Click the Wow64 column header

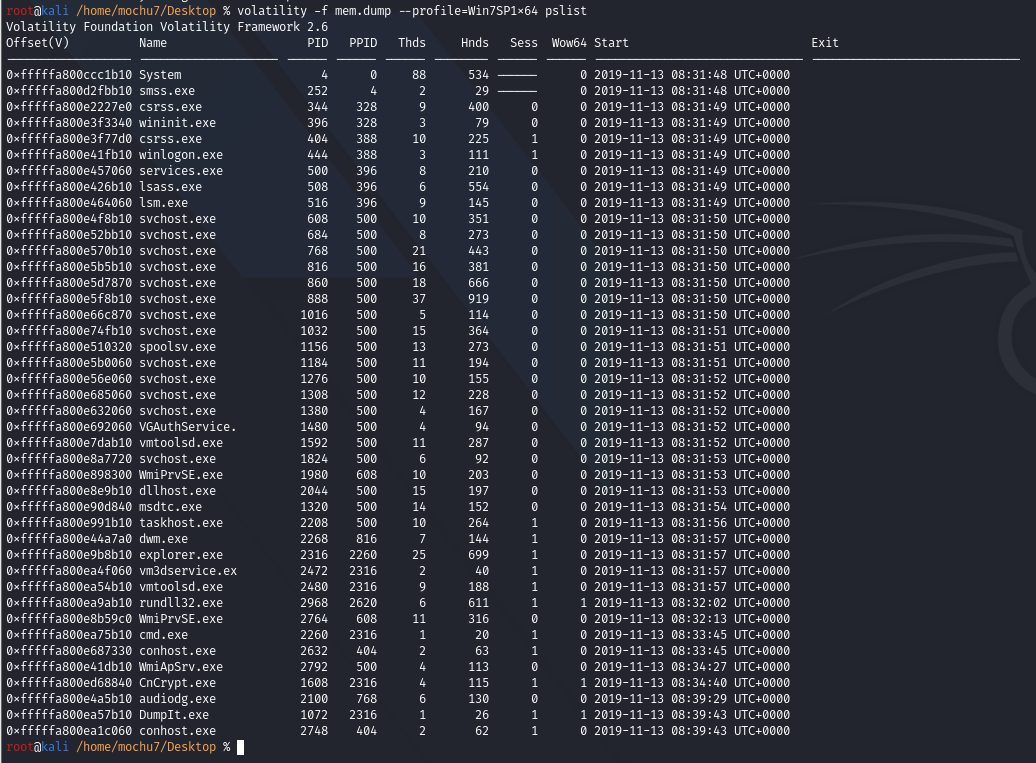(567, 42)
